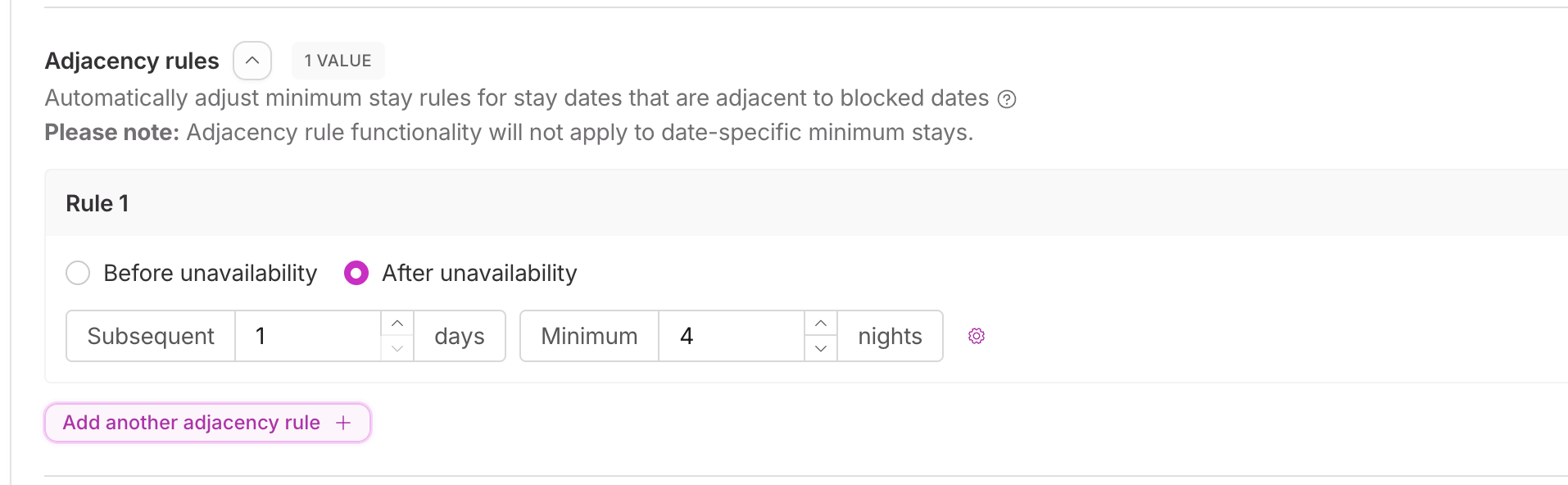The height and width of the screenshot is (485, 1568).
Task: Open the Rule 1 gear settings icon
Action: (977, 336)
